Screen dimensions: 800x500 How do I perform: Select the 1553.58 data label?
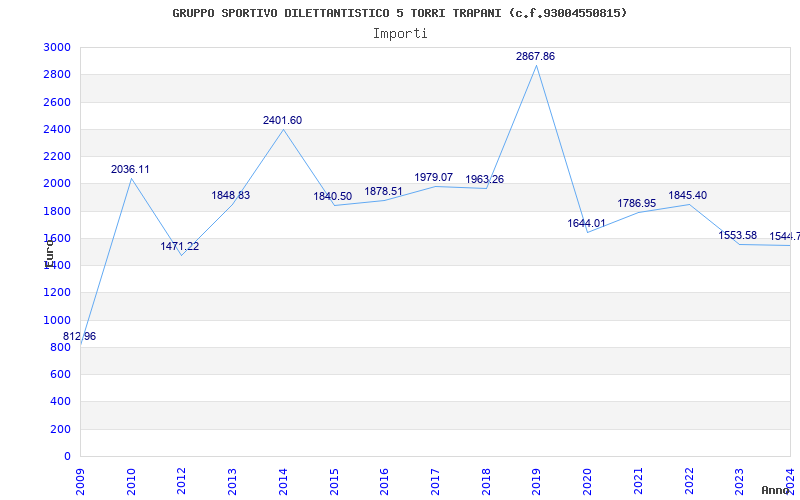click(x=738, y=235)
